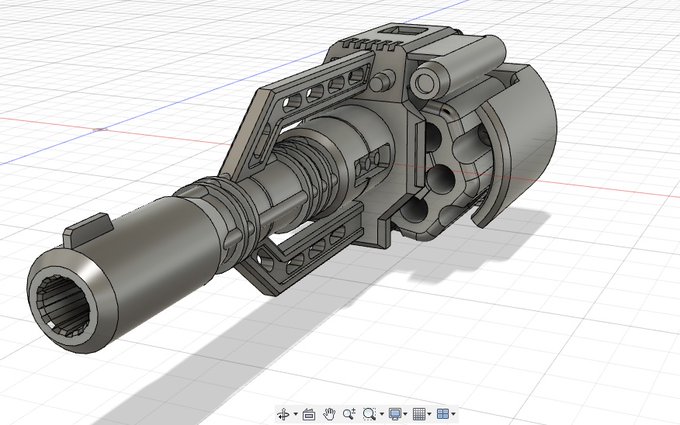Activate the Pan hand tool

[x=330, y=414]
